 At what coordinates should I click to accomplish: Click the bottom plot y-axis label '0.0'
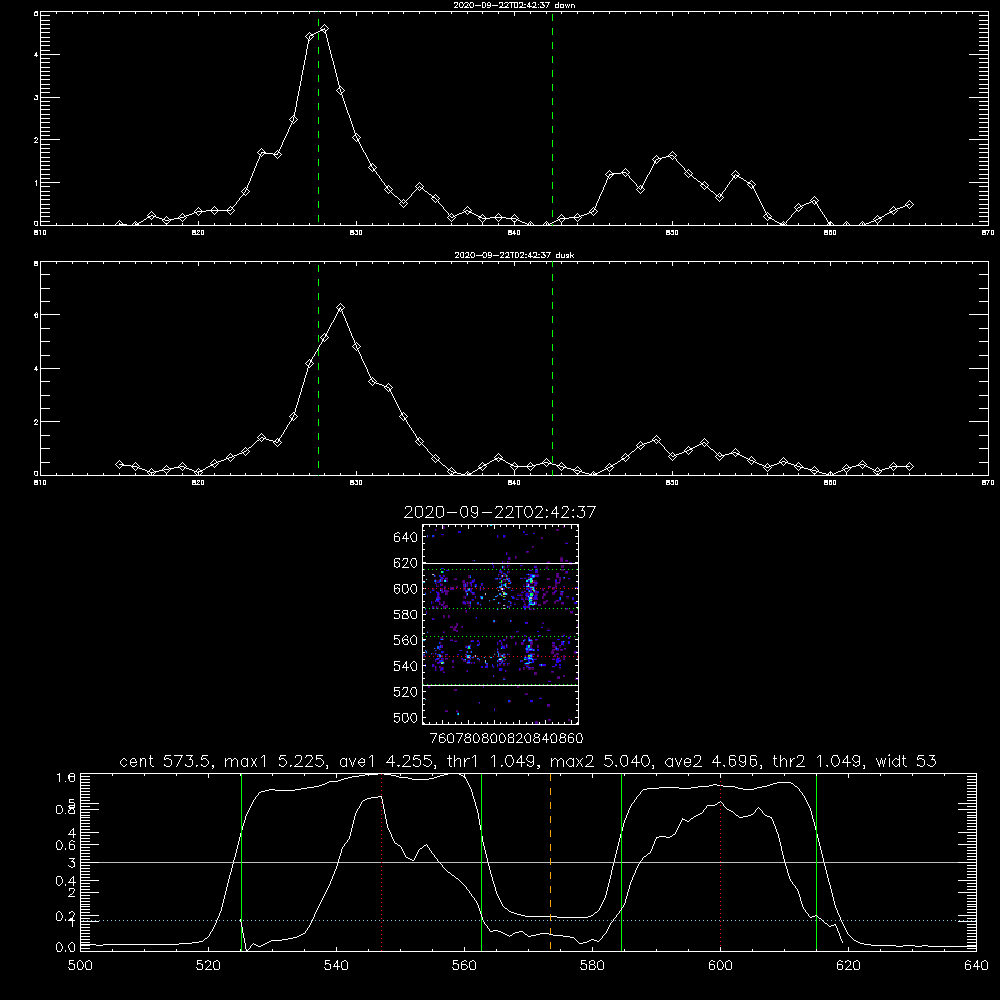click(x=66, y=948)
